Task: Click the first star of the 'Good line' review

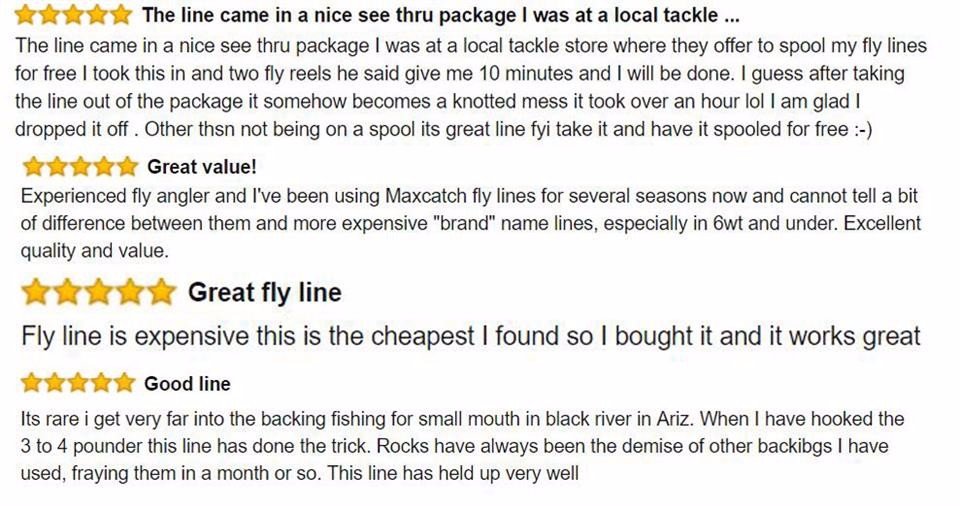Action: [31, 384]
